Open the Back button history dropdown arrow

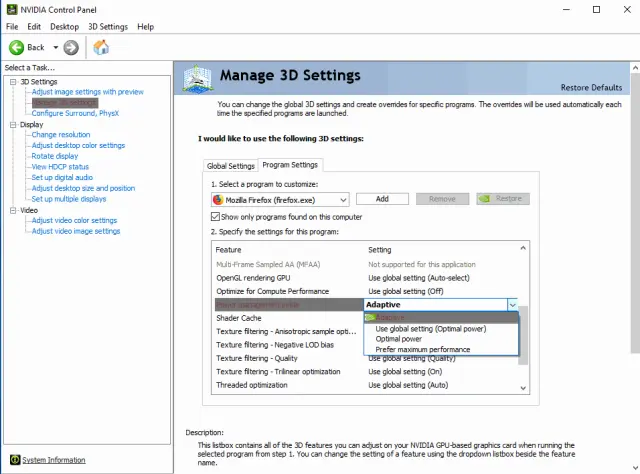click(x=53, y=47)
